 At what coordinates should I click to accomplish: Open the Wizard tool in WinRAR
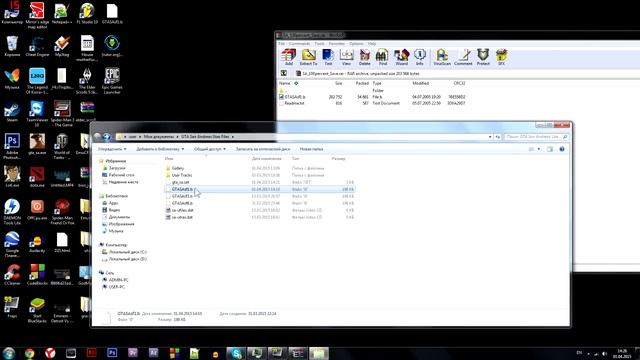pos(401,57)
